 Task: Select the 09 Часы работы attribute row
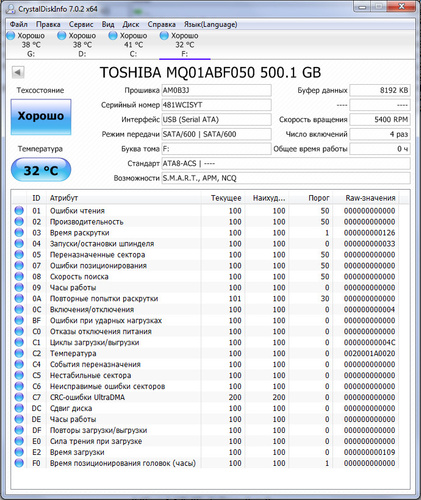click(x=206, y=287)
